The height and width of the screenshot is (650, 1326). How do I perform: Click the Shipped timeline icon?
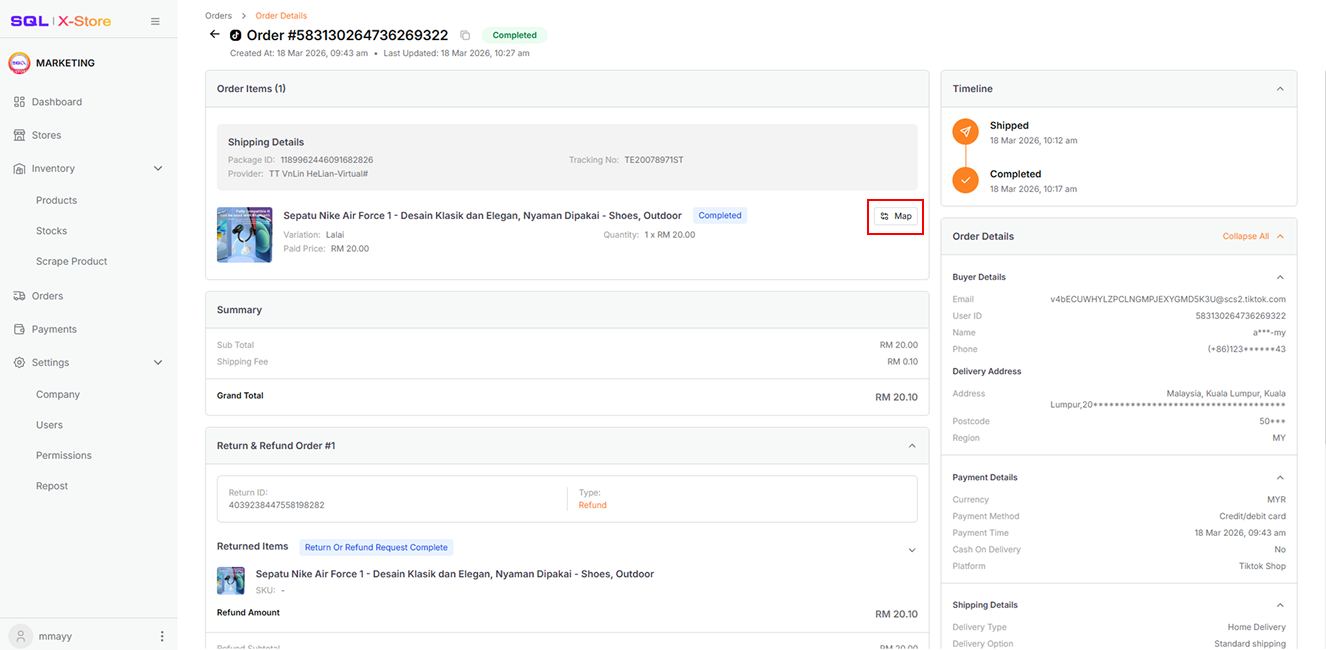[x=965, y=132]
